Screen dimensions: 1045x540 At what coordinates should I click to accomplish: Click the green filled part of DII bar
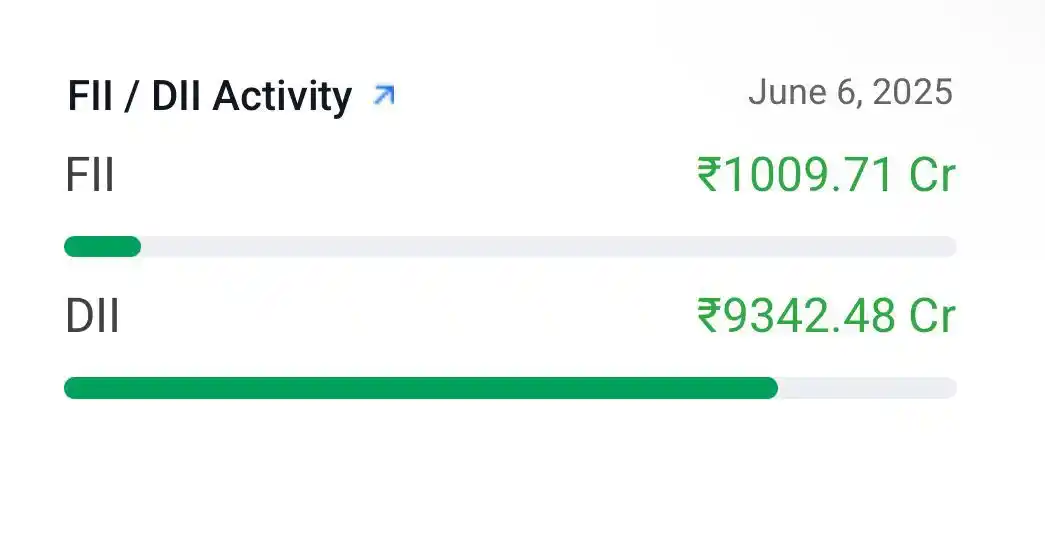click(420, 388)
